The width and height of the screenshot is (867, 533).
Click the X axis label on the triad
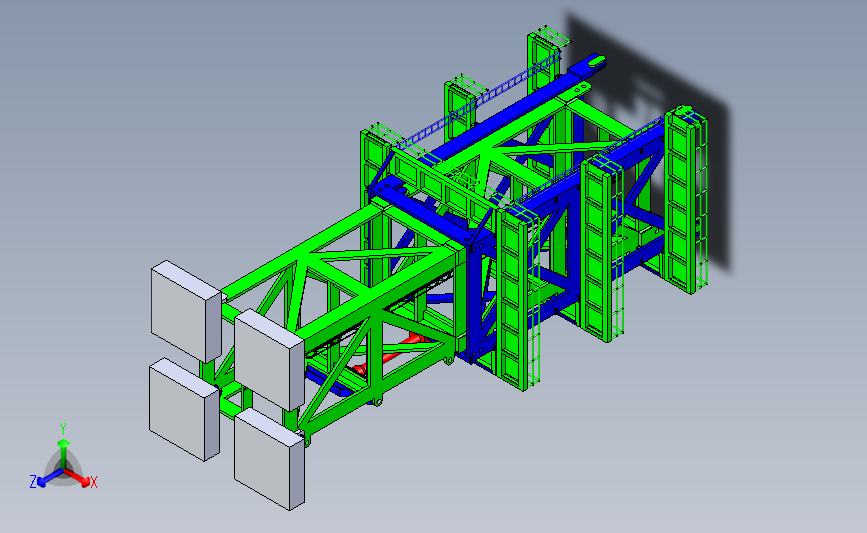click(x=93, y=482)
